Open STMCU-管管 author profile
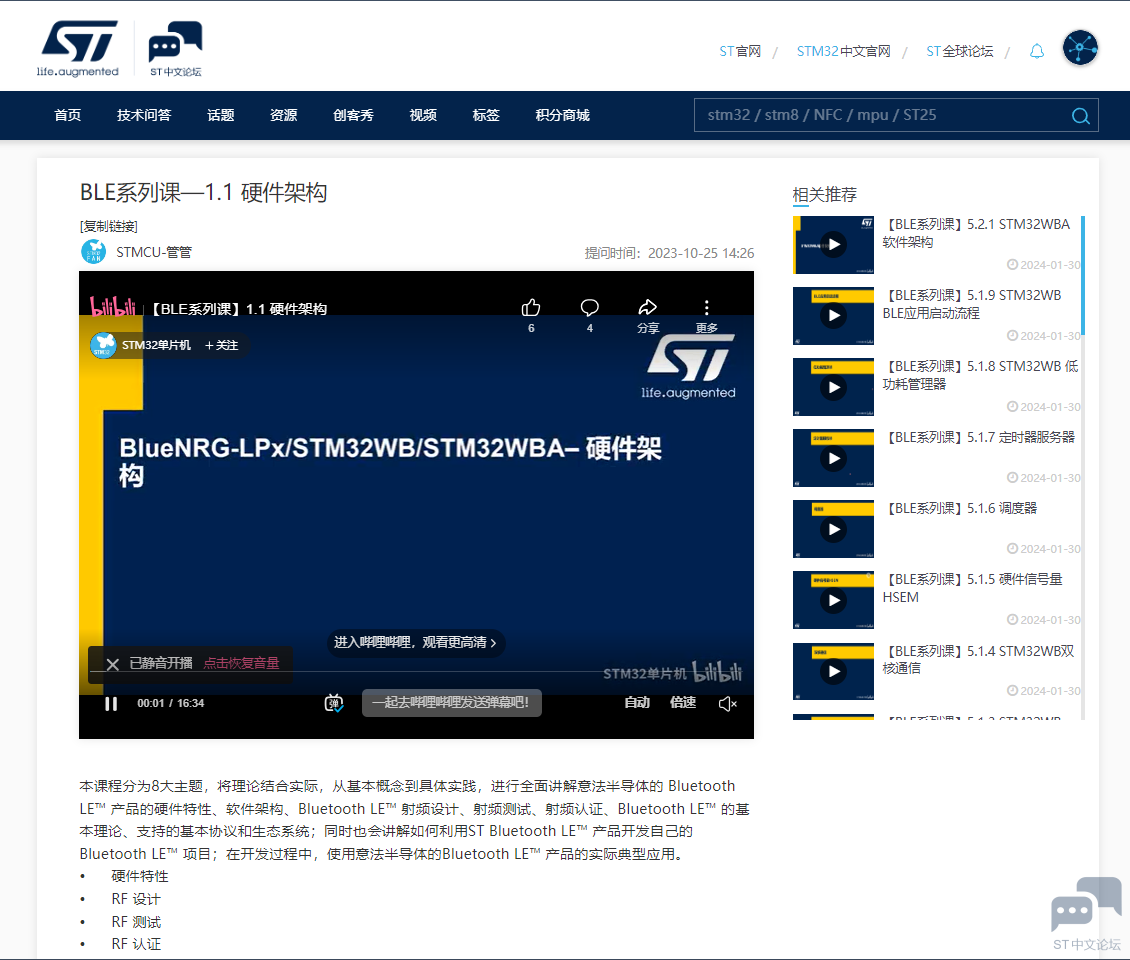This screenshot has height=960, width=1130. [x=154, y=252]
